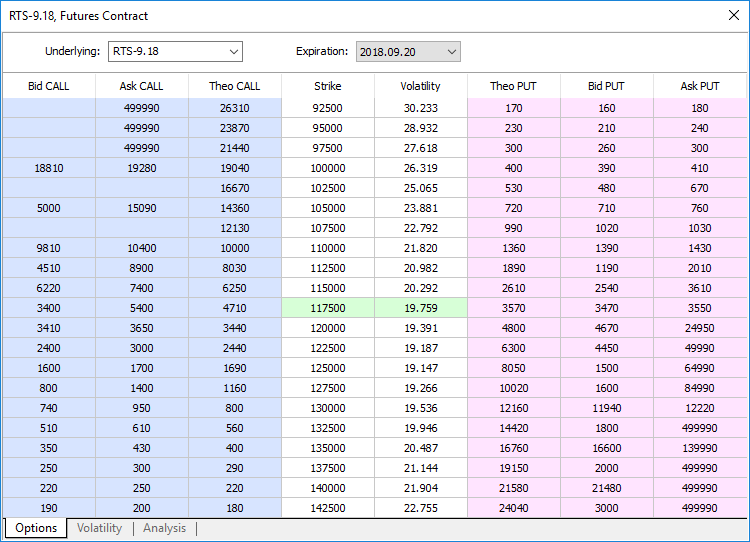Viewport: 750px width, 542px height.
Task: Click Theo PUT value 170
Action: (513, 108)
